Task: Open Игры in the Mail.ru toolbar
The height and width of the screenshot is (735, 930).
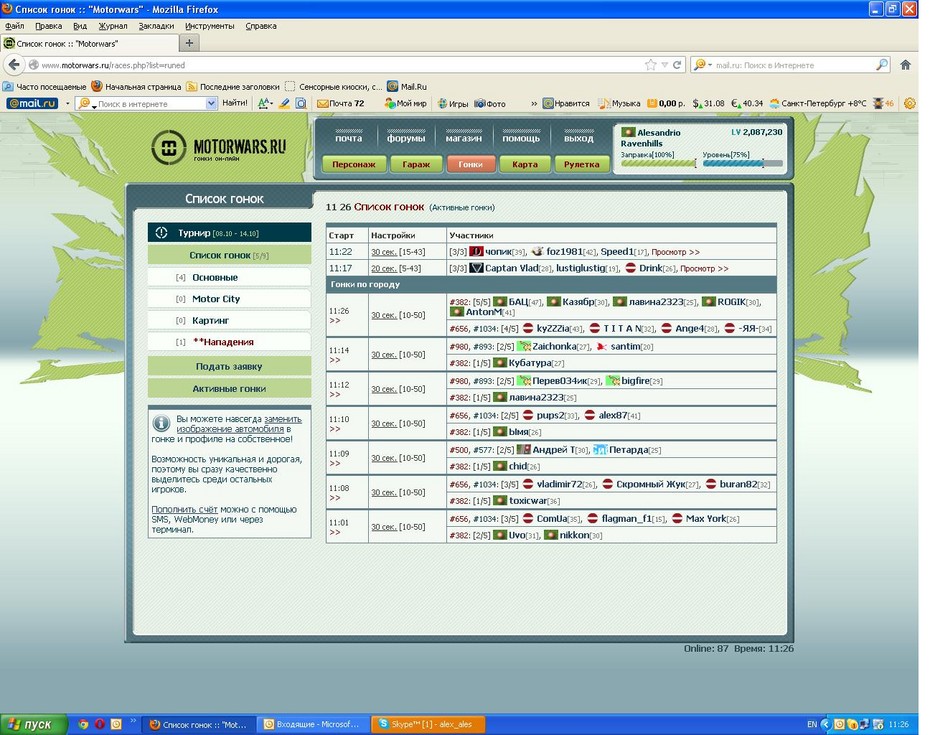Action: coord(453,103)
